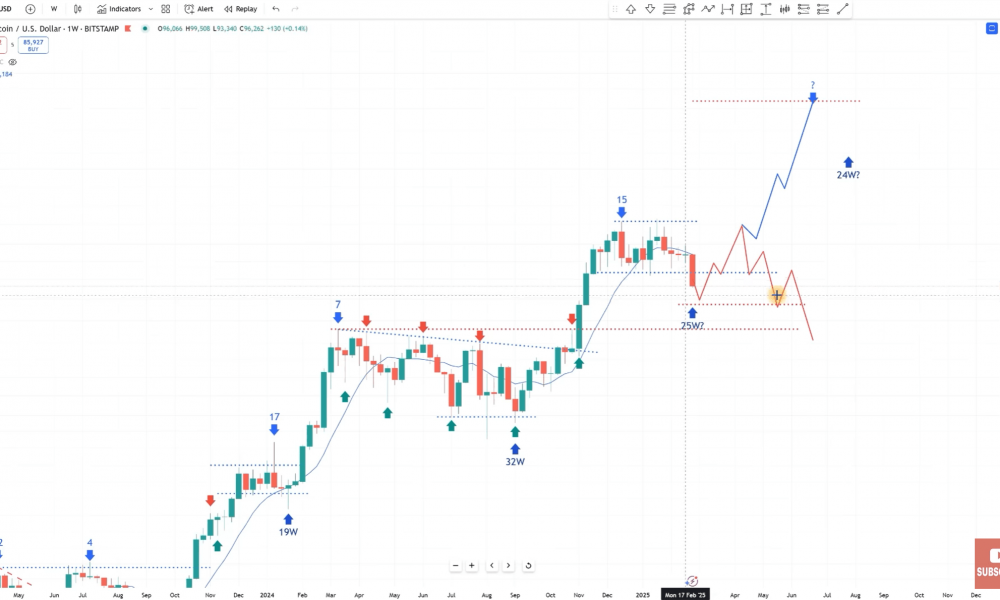This screenshot has height=600, width=1000.
Task: Click the '25W?' chart annotation
Action: [x=692, y=326]
